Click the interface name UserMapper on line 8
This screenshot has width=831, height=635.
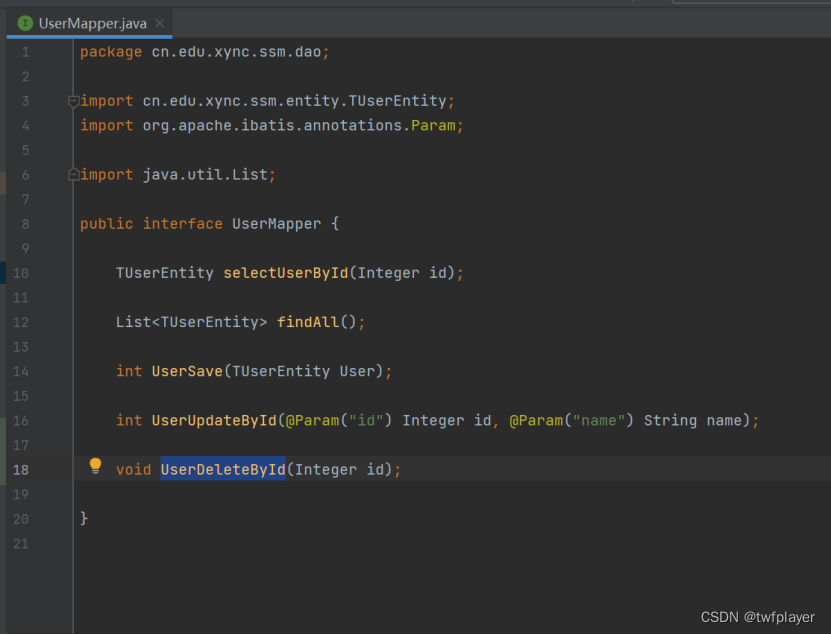pyautogui.click(x=277, y=224)
